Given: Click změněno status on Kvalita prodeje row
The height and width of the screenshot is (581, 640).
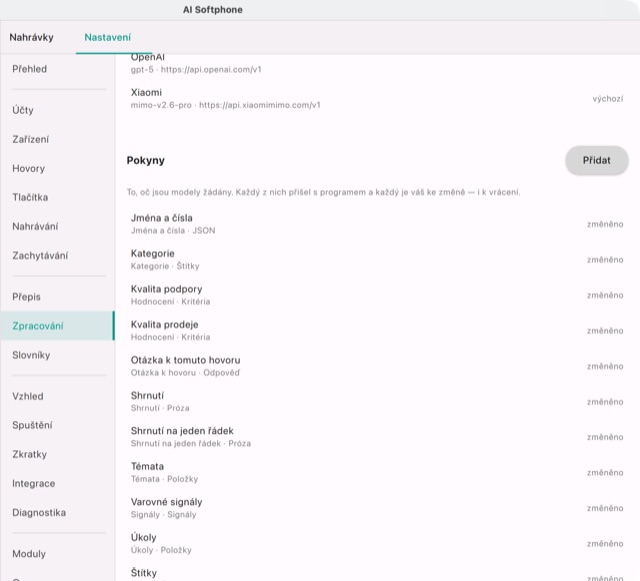Looking at the screenshot, I should coord(605,331).
